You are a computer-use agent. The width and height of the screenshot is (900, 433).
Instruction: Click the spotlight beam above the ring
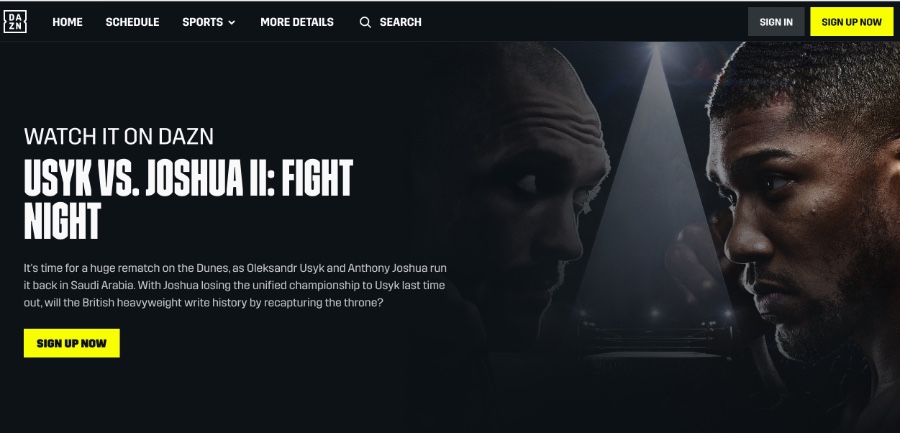click(x=654, y=172)
